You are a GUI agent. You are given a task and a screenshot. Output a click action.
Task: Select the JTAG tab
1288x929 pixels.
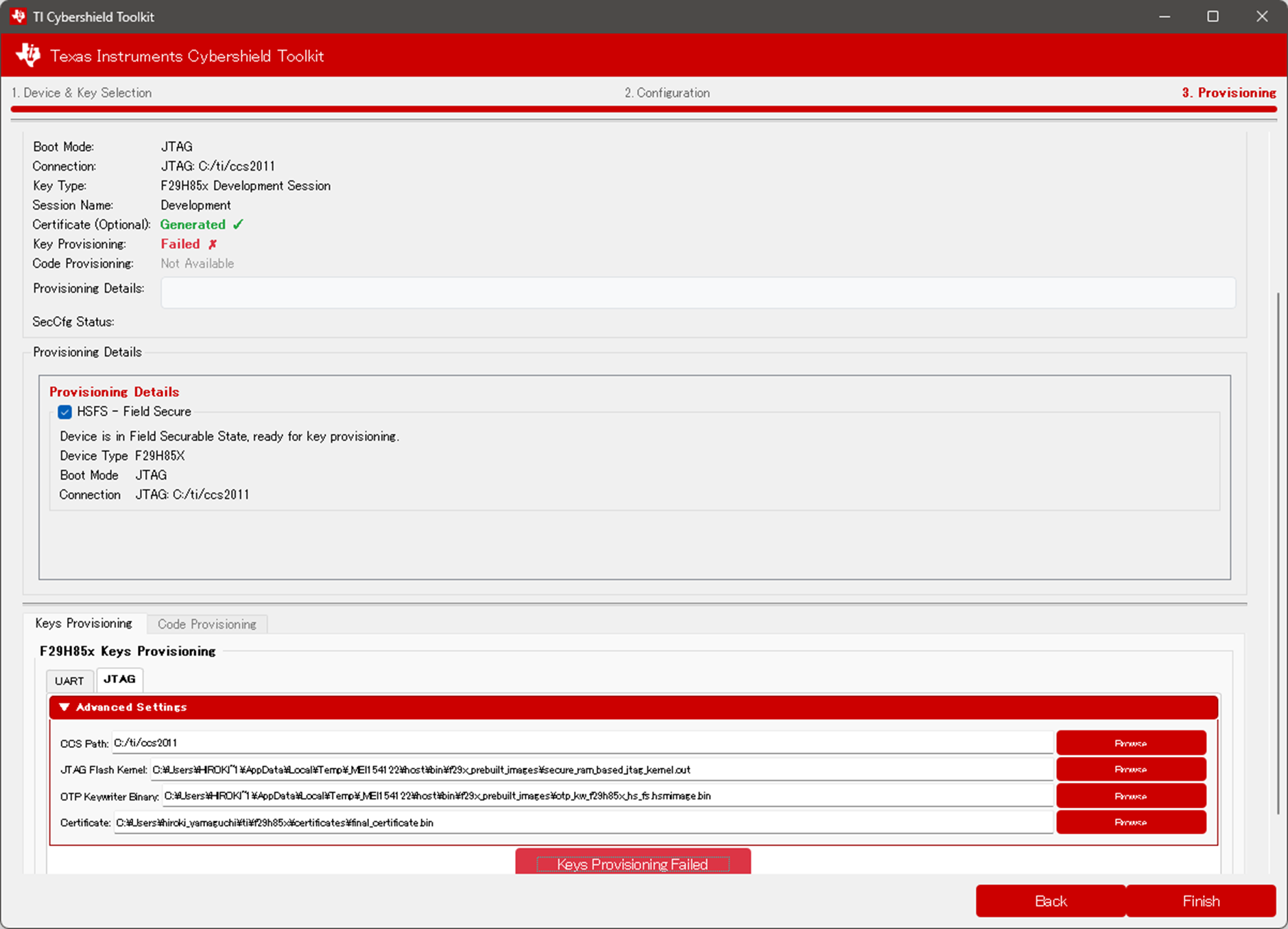click(x=119, y=679)
